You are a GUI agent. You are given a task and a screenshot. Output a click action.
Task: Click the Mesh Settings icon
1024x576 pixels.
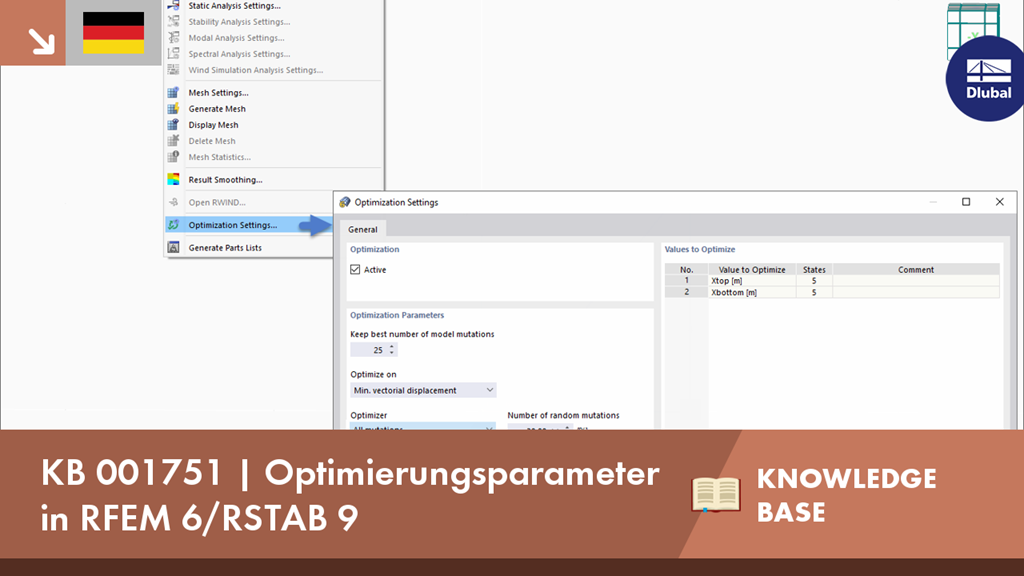[x=173, y=93]
